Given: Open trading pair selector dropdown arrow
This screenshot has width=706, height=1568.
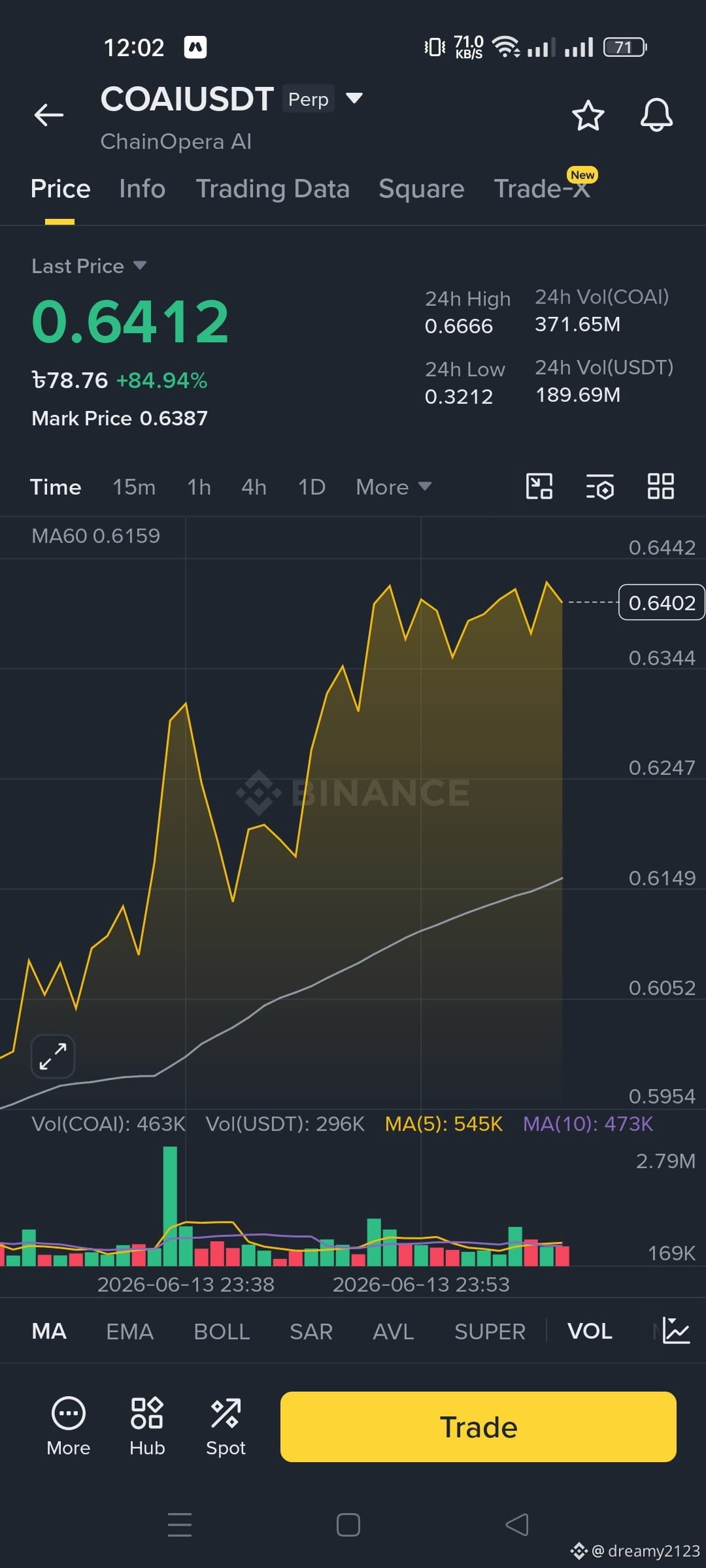Looking at the screenshot, I should coord(354,99).
